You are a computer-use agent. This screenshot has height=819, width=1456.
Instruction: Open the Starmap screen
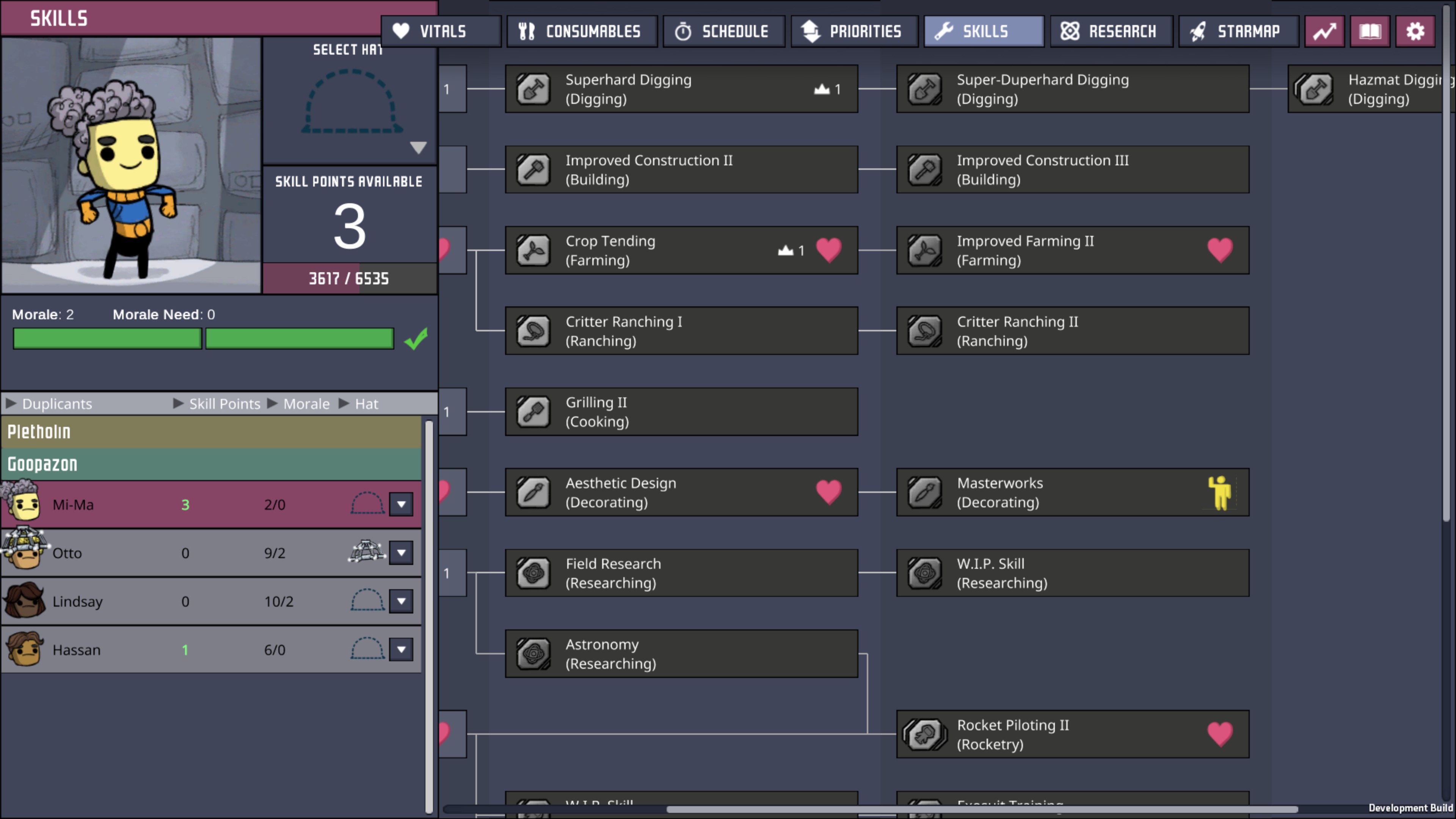coord(1238,31)
